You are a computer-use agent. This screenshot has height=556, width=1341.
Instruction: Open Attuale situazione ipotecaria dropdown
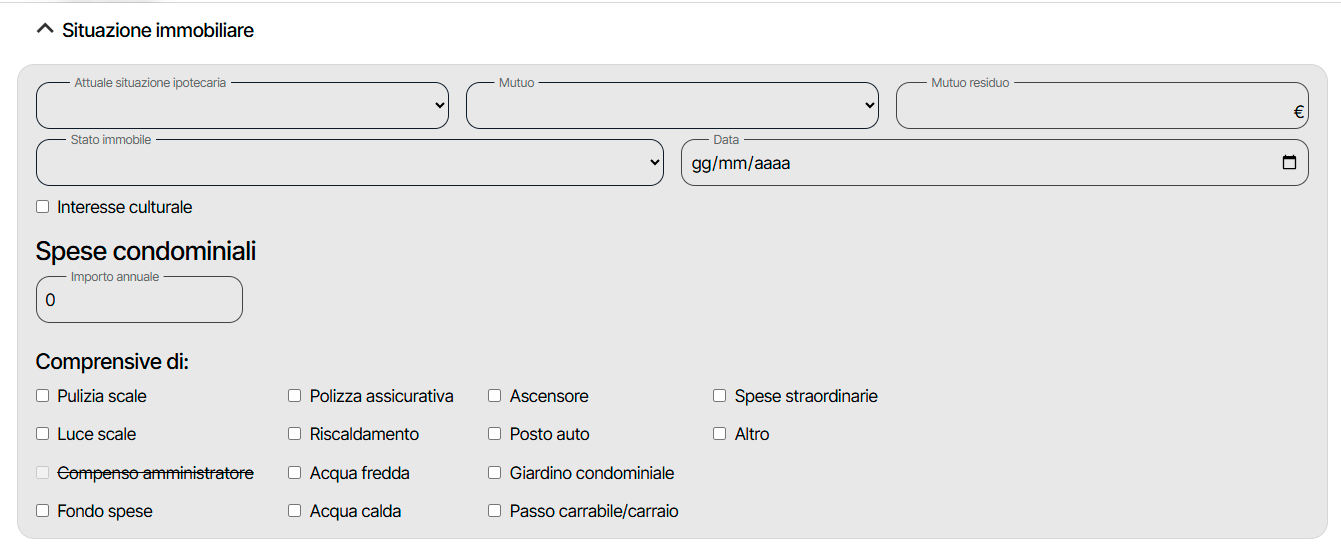pos(242,106)
